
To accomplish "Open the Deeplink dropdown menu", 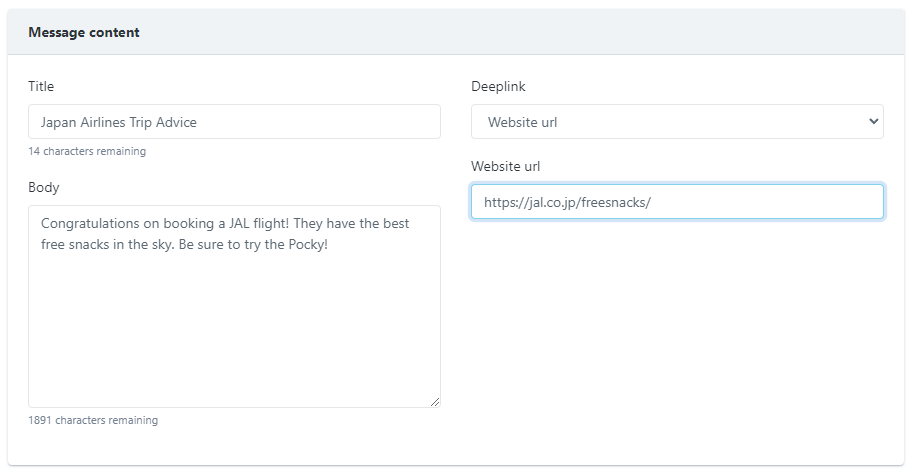I will click(676, 122).
